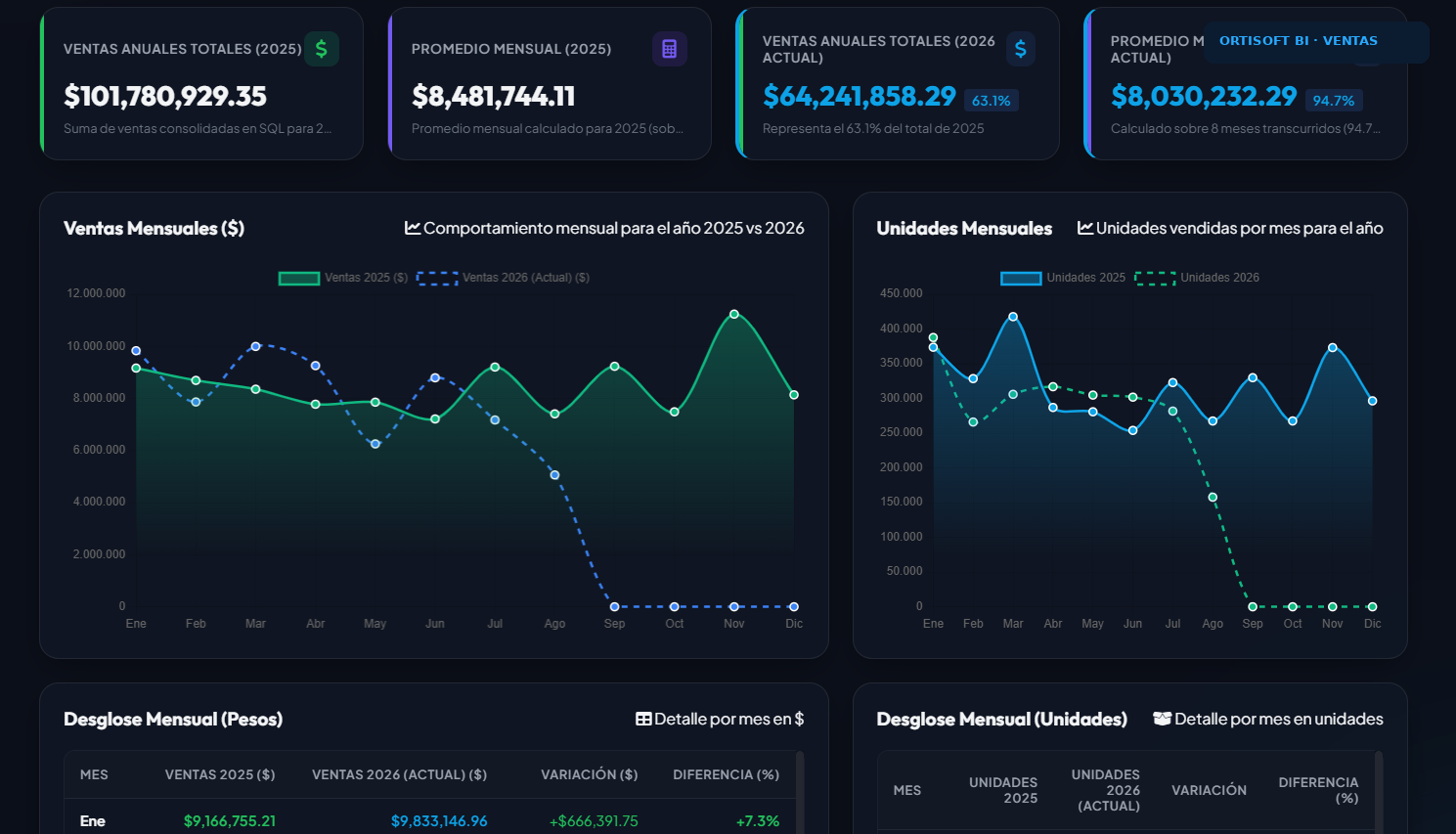The width and height of the screenshot is (1456, 834).
Task: Select the Unidades 2026 February data point
Action: tap(973, 422)
